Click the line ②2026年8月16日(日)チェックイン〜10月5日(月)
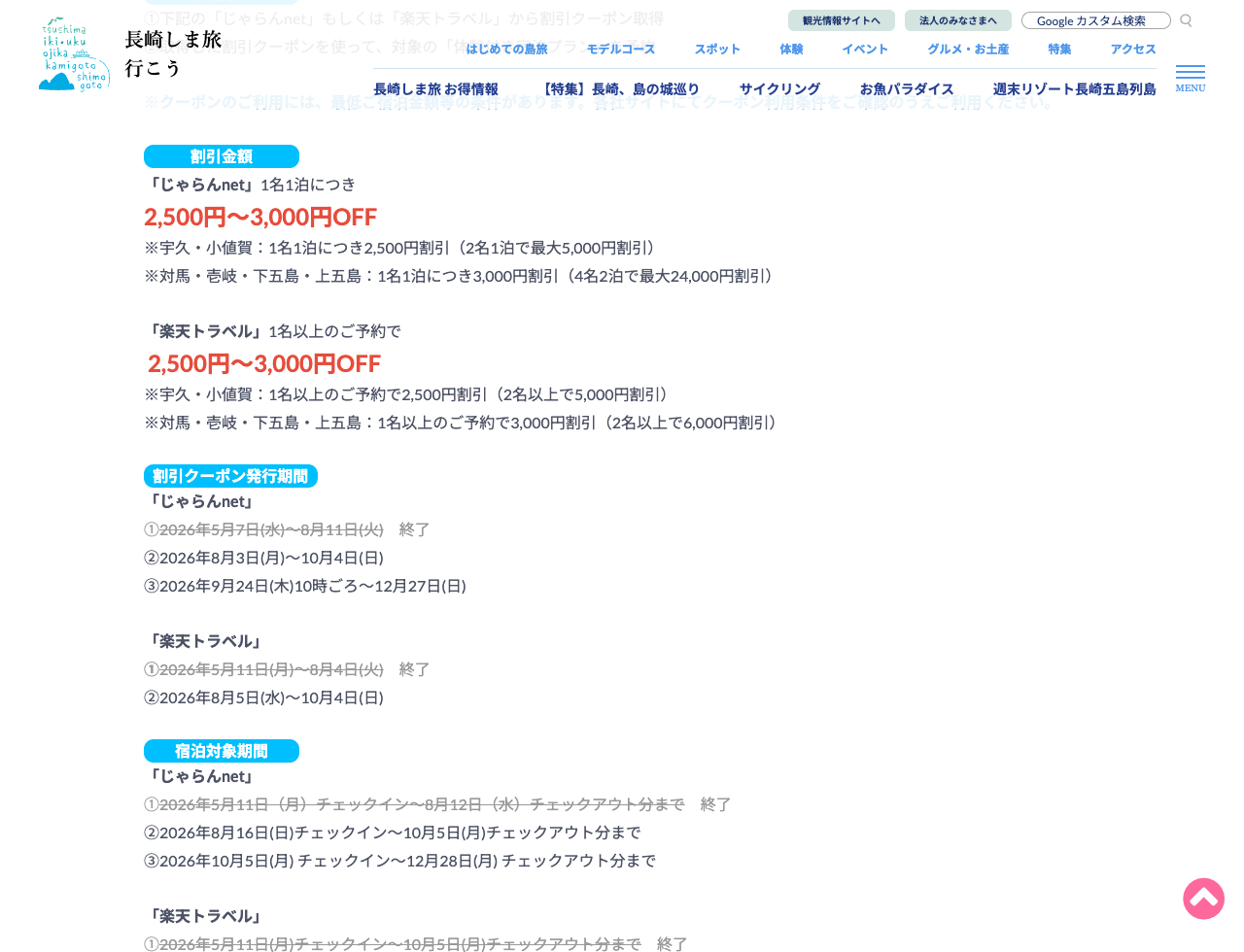The height and width of the screenshot is (952, 1244). [393, 833]
